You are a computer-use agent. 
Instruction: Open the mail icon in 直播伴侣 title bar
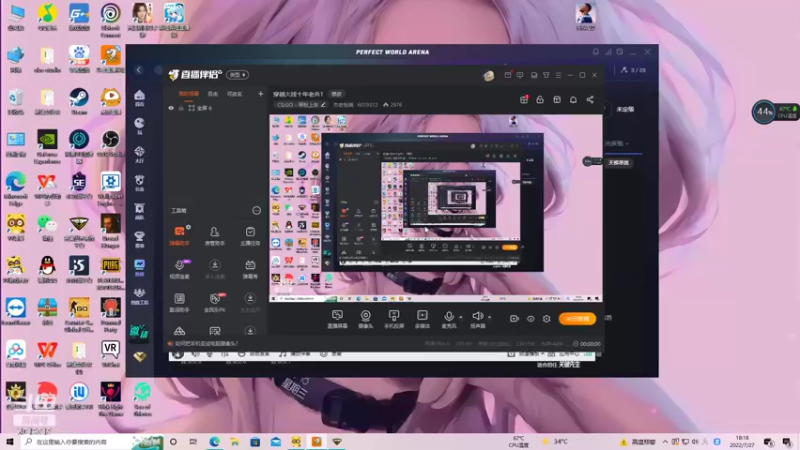point(508,75)
